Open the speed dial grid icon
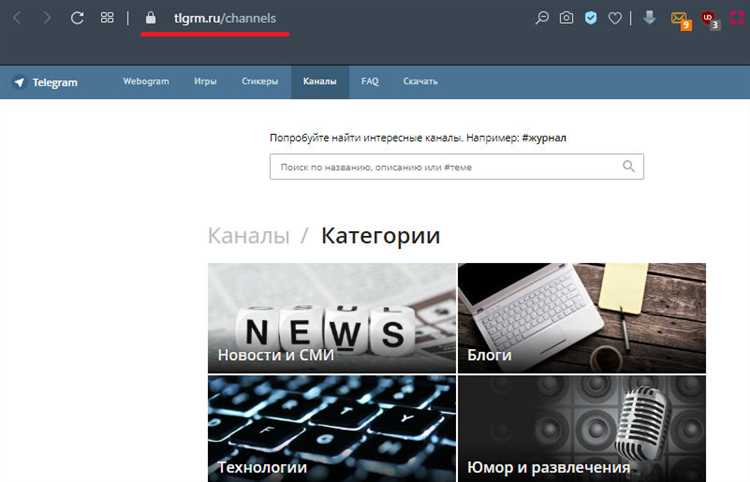The image size is (750, 482). [107, 18]
